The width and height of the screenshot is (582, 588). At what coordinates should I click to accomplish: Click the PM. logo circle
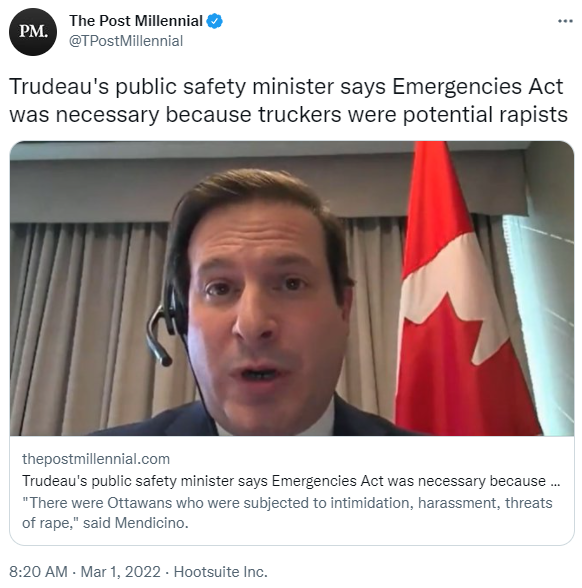click(33, 32)
